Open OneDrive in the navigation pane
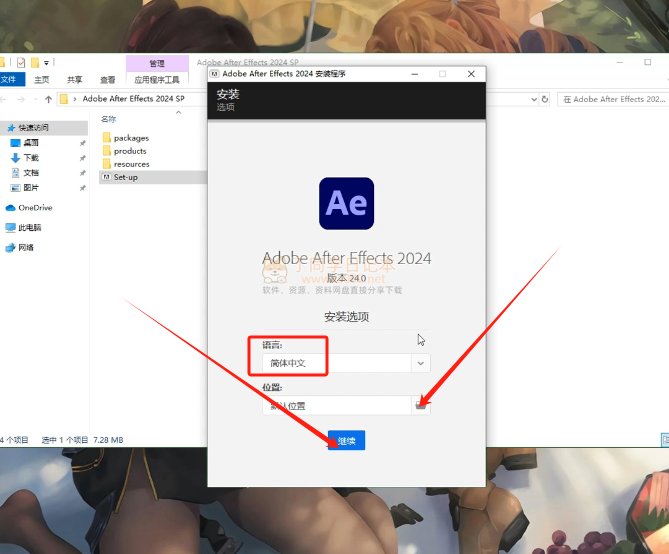Viewport: 669px width, 554px height. coord(29,208)
